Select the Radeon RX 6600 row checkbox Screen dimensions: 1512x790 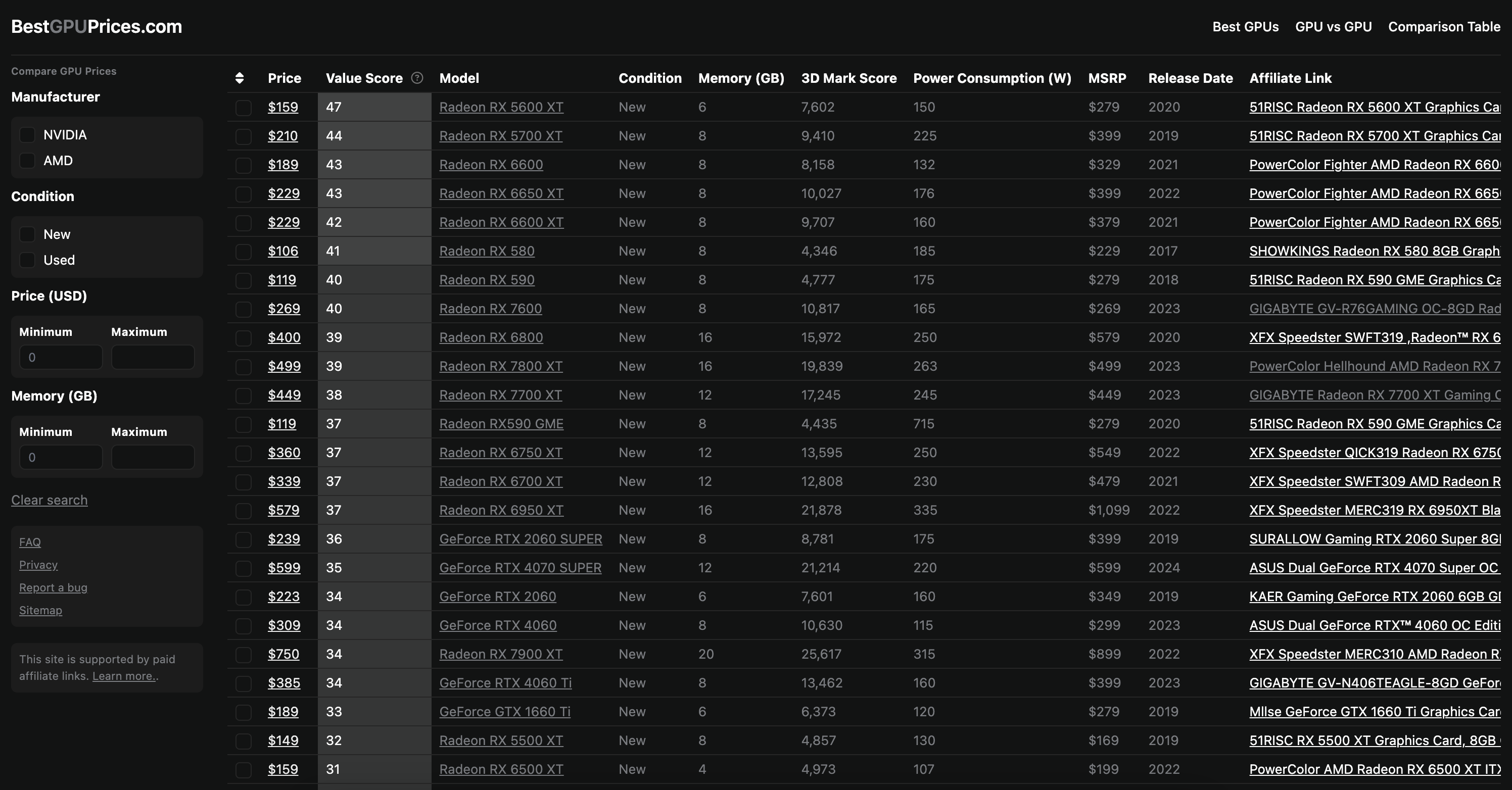pyautogui.click(x=243, y=165)
